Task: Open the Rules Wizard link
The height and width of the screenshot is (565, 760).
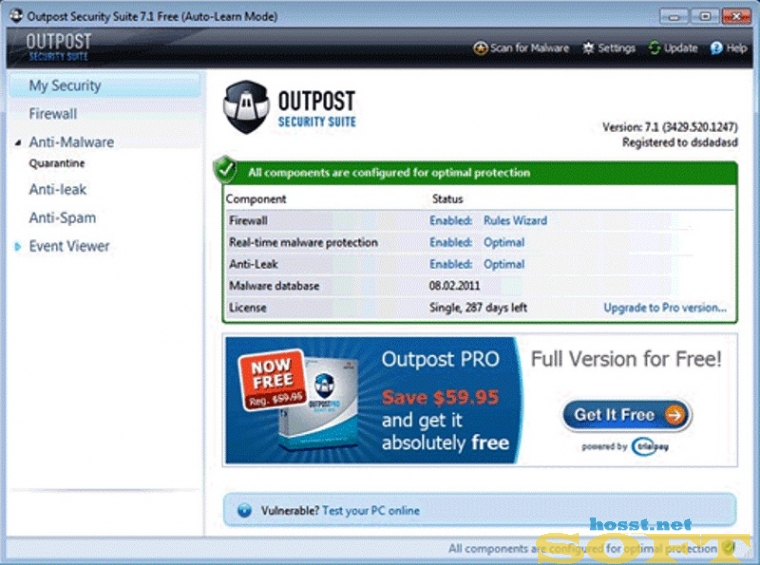Action: click(x=515, y=220)
